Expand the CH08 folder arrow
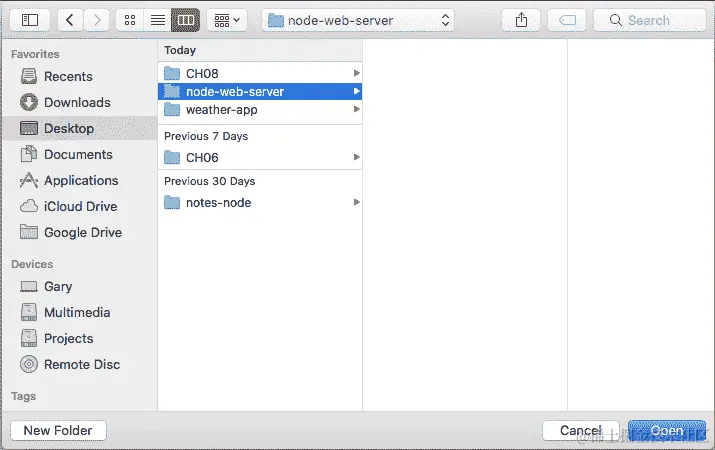 357,73
